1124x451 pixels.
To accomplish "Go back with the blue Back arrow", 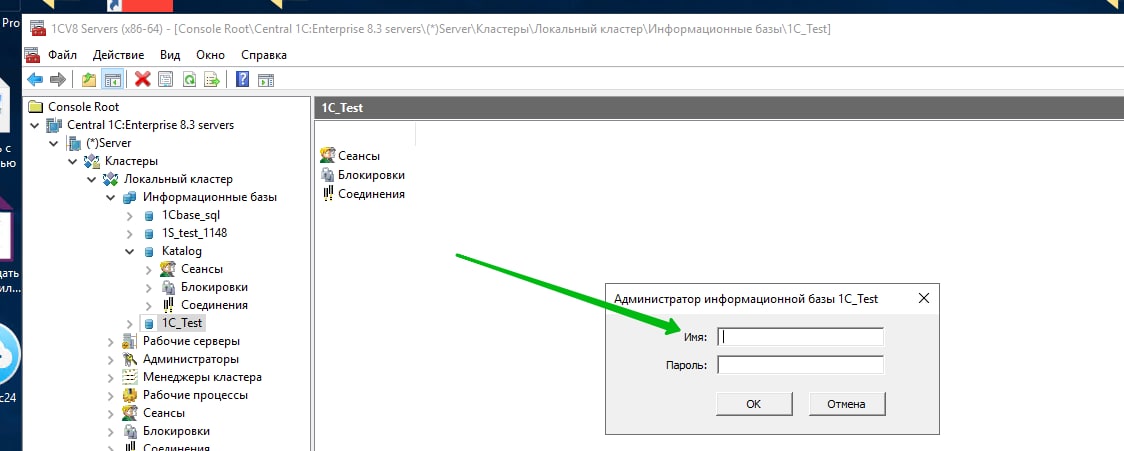I will (34, 79).
